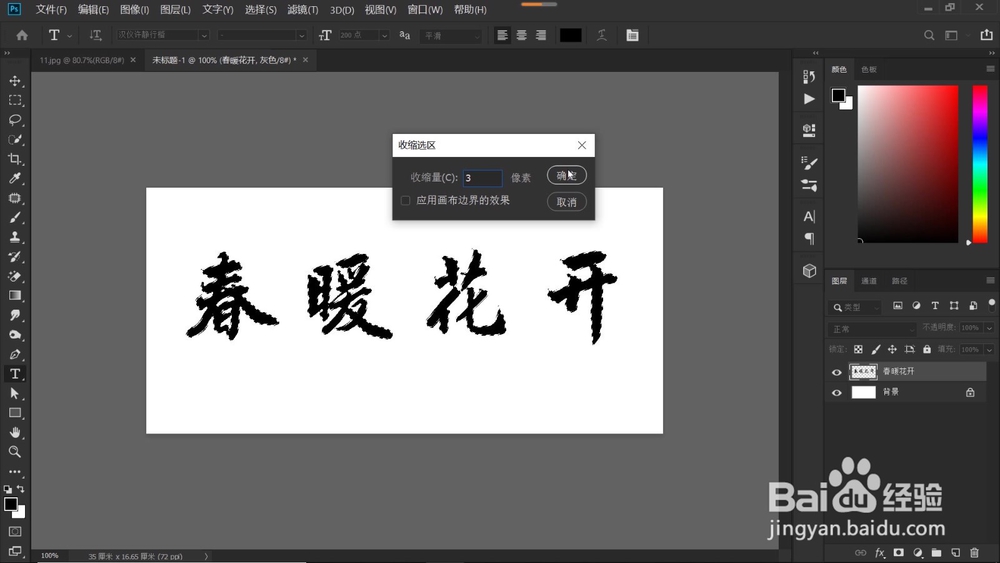Image resolution: width=1000 pixels, height=563 pixels.
Task: Open the layer opacity dropdown
Action: point(989,328)
